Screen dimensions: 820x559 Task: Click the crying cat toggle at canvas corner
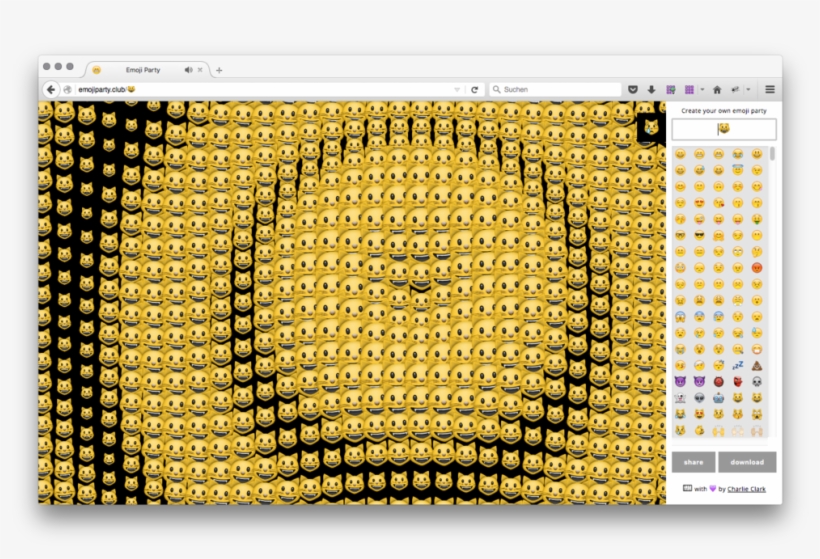click(650, 127)
